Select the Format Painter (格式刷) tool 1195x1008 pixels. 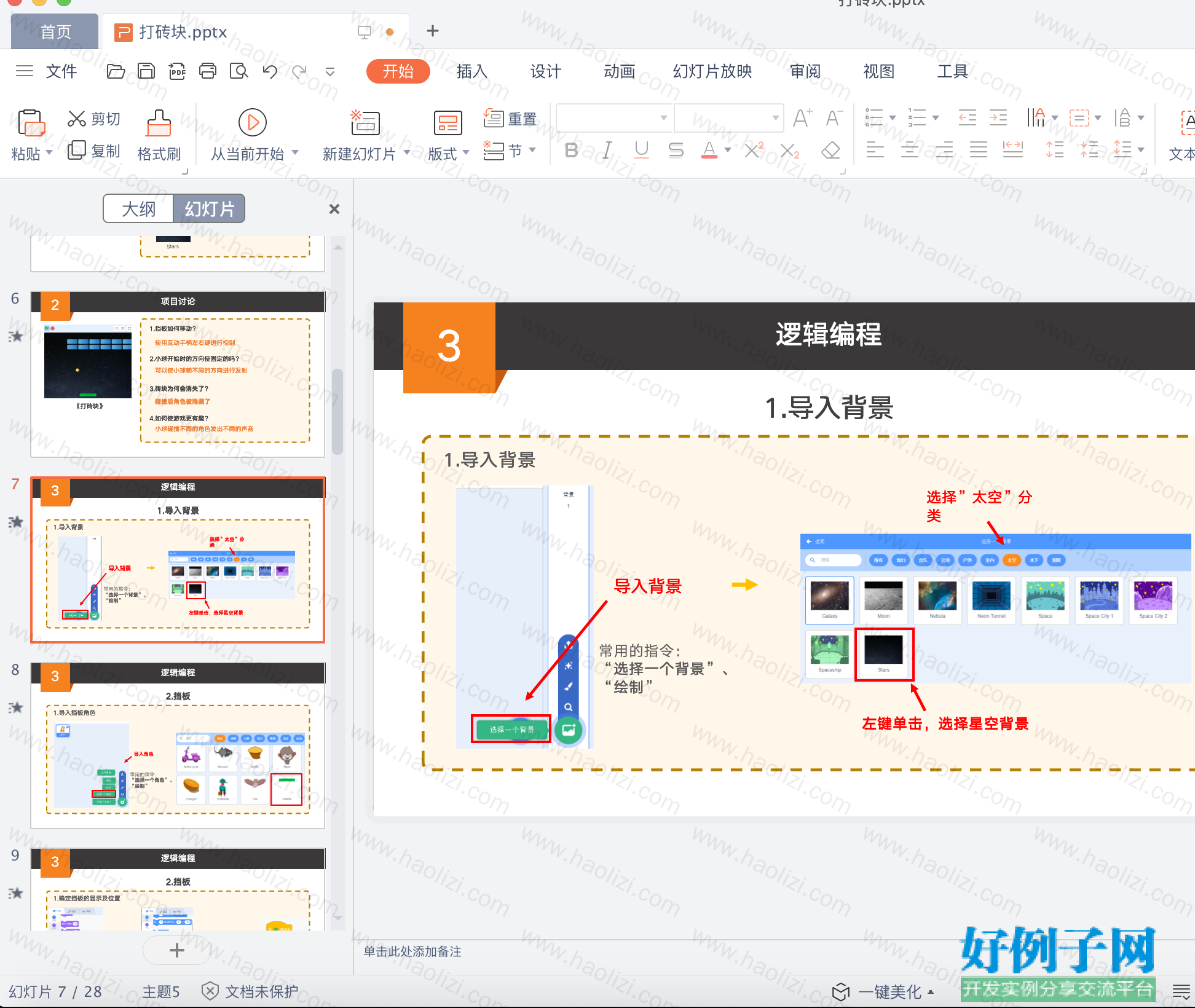pos(159,136)
